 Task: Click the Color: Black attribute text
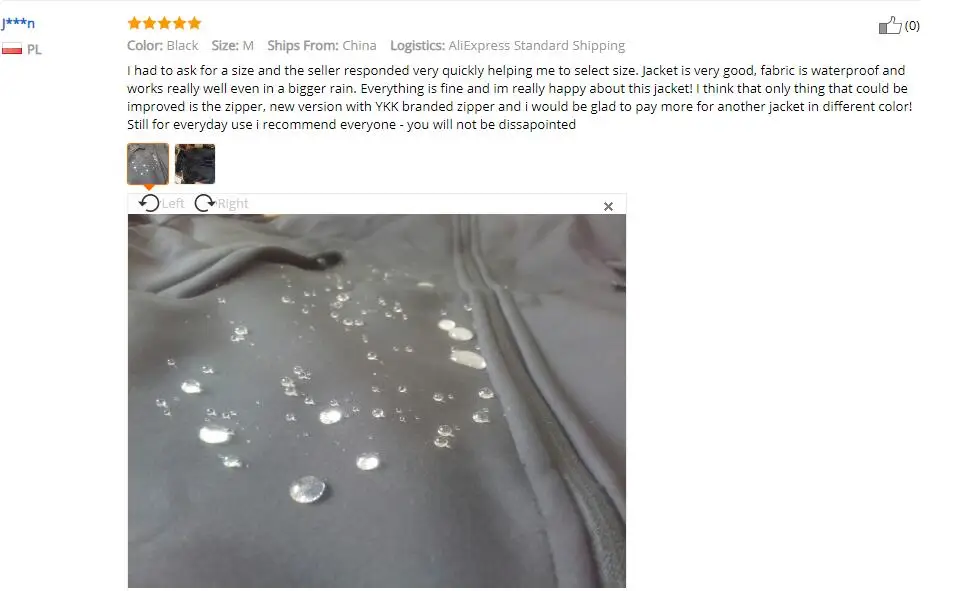pyautogui.click(x=162, y=46)
